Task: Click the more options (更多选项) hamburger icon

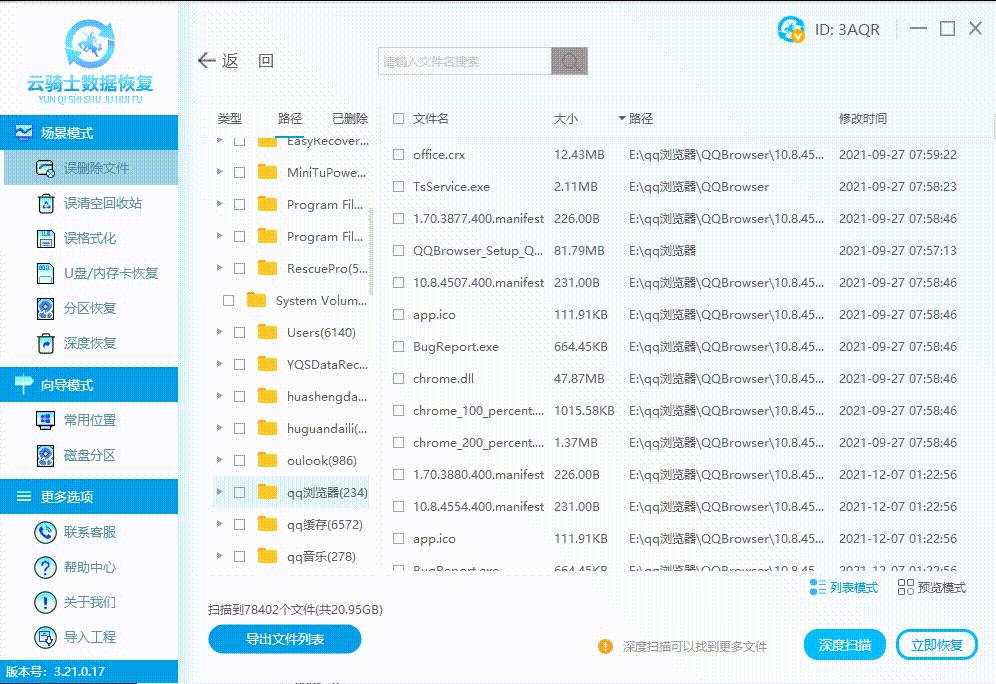Action: (x=24, y=497)
